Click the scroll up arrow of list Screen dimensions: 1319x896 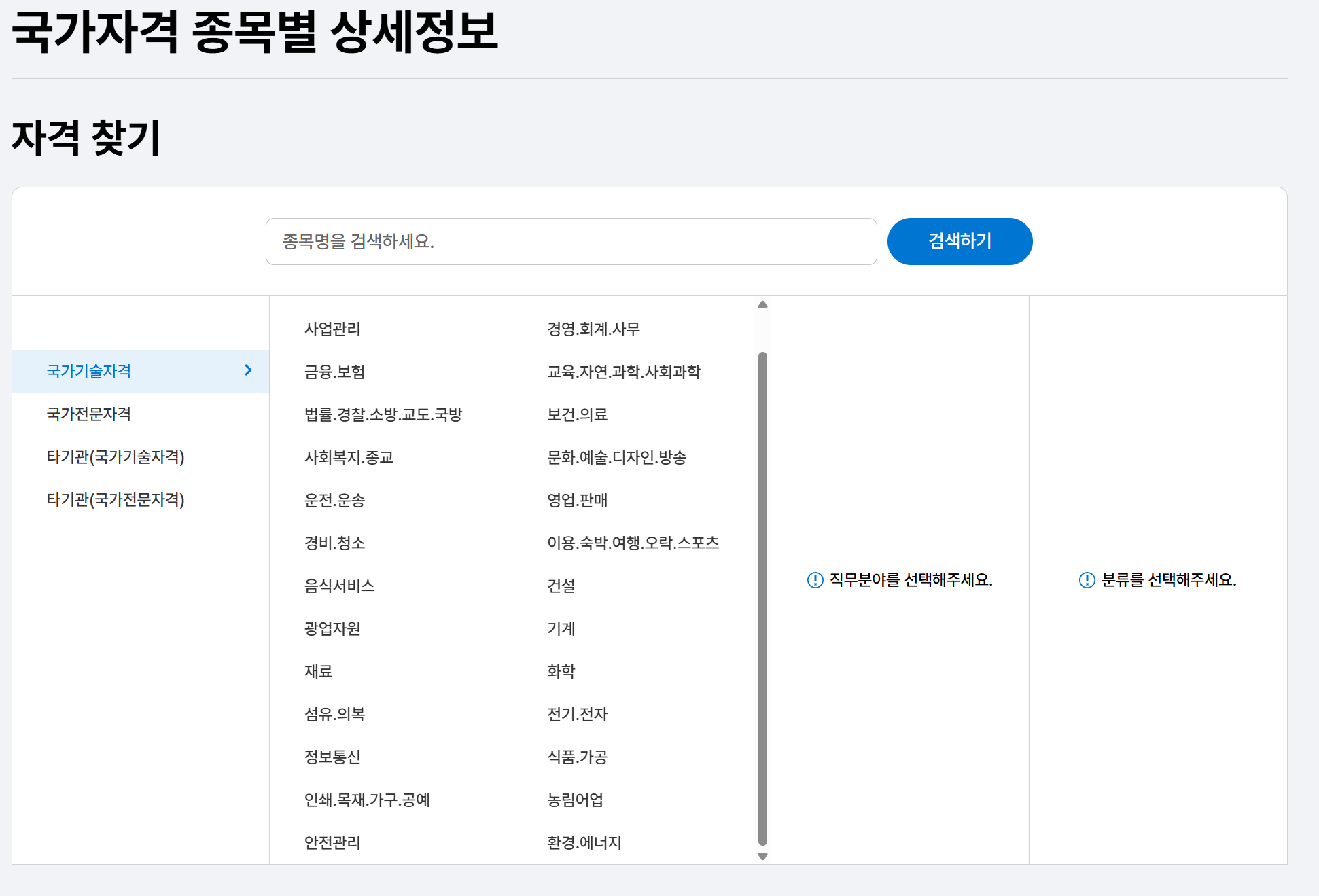click(x=762, y=305)
